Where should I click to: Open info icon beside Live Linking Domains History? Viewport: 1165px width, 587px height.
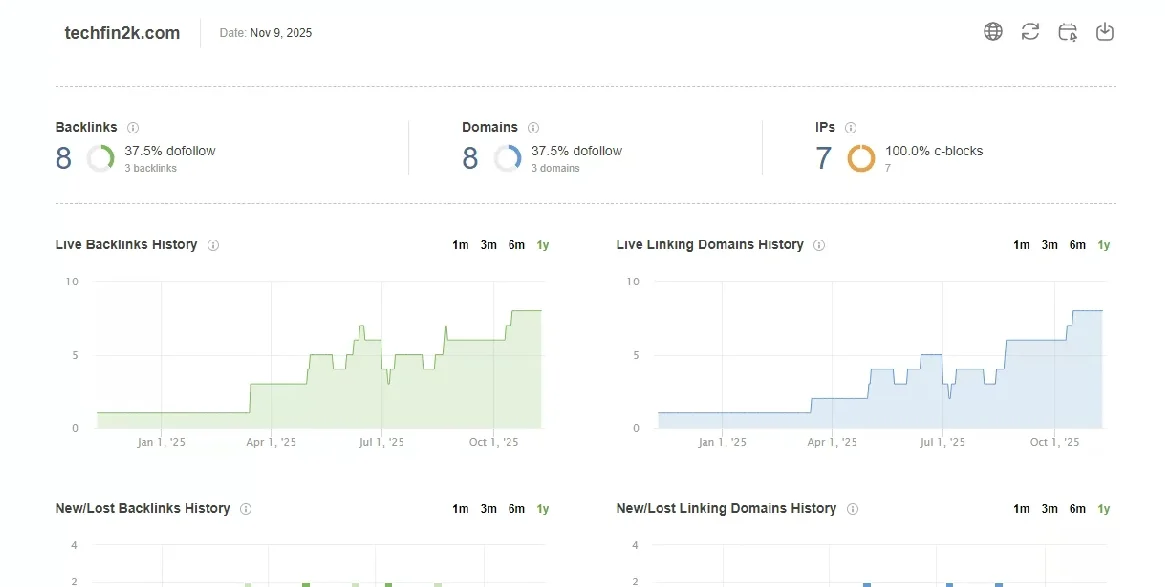coord(819,245)
